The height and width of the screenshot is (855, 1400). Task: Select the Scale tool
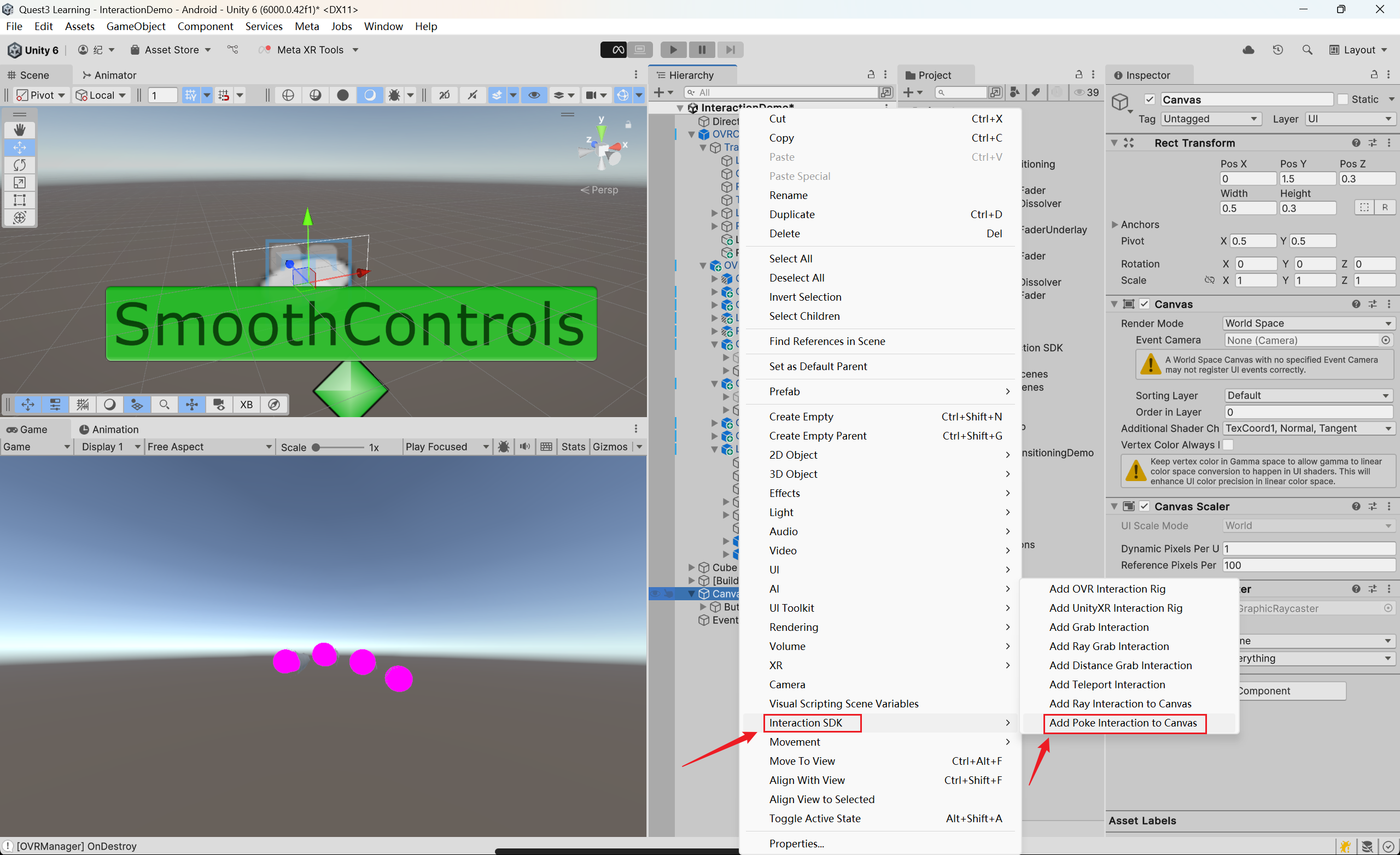pos(19,183)
